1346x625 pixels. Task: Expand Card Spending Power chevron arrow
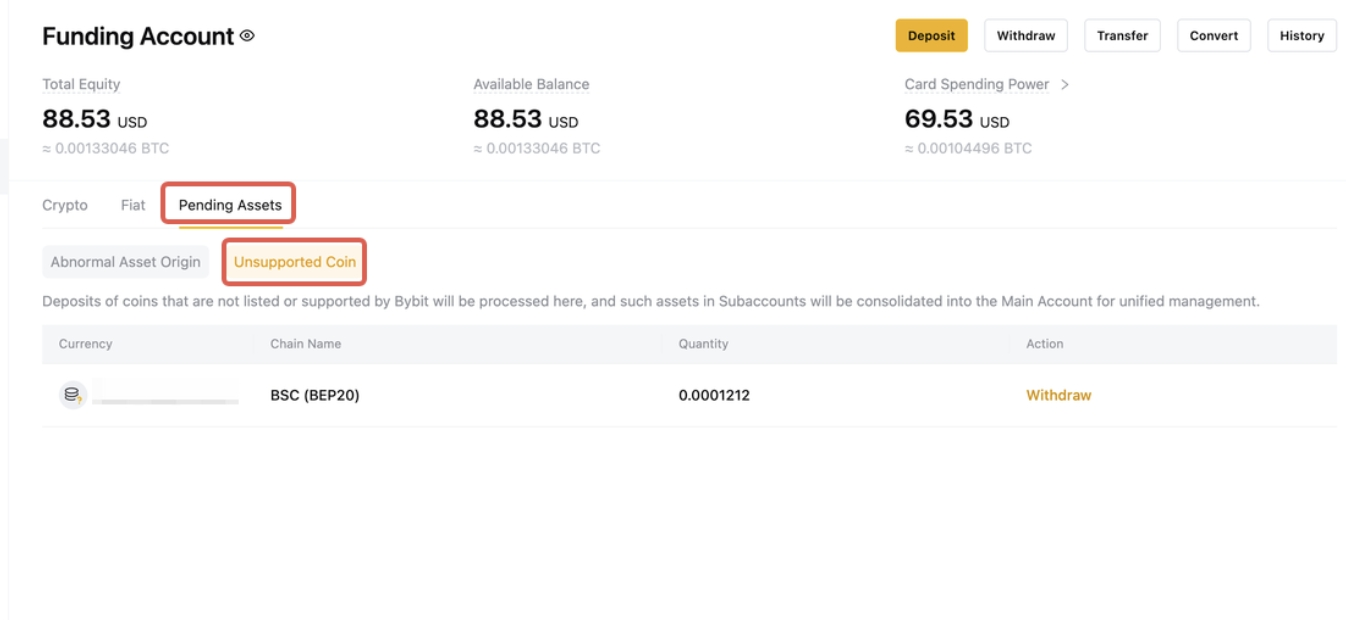(1065, 85)
